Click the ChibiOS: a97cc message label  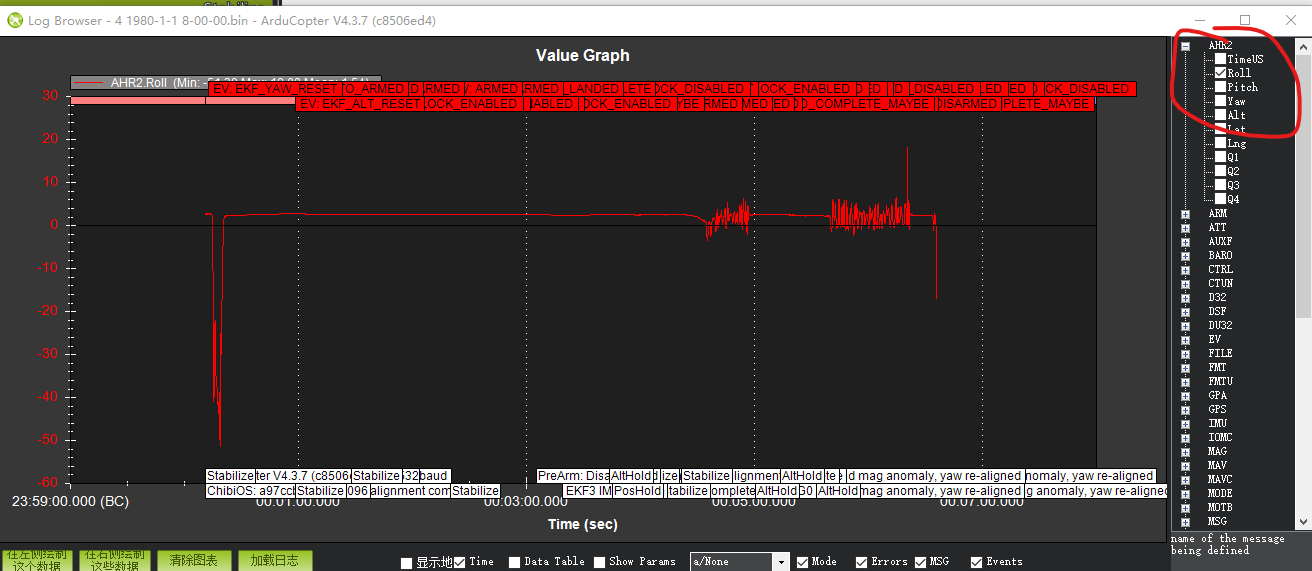pos(250,491)
